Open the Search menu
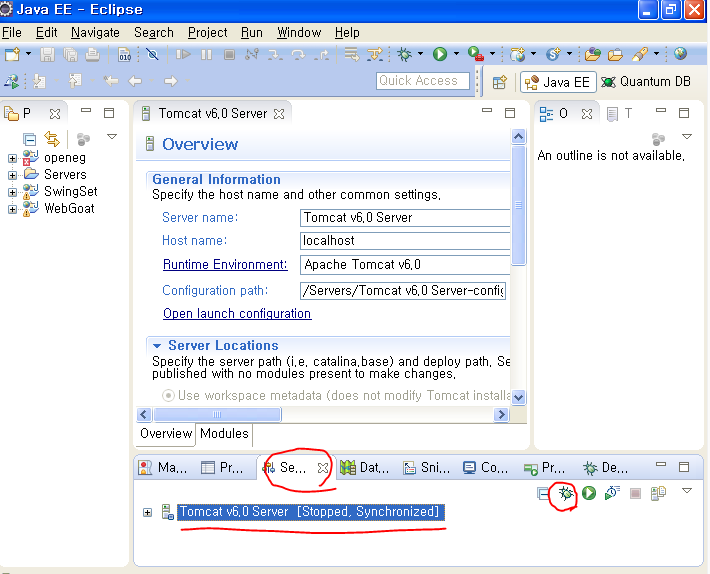Screen dimensions: 710x574 click(154, 33)
